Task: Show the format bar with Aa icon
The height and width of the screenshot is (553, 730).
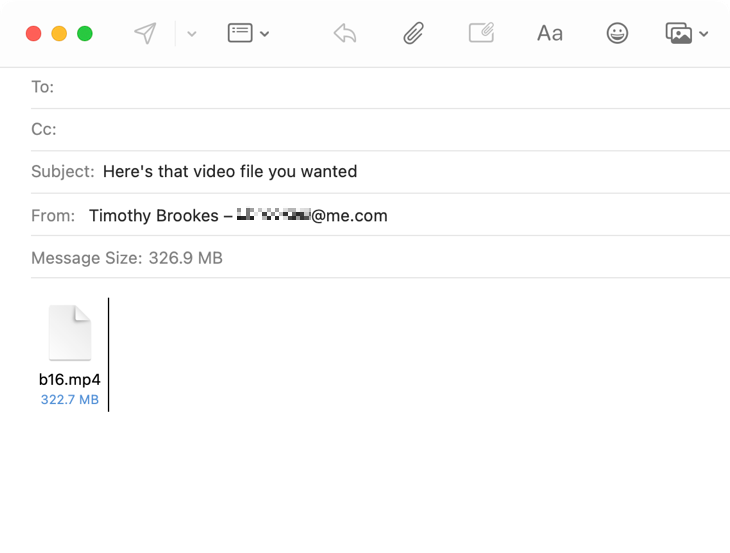Action: (550, 33)
